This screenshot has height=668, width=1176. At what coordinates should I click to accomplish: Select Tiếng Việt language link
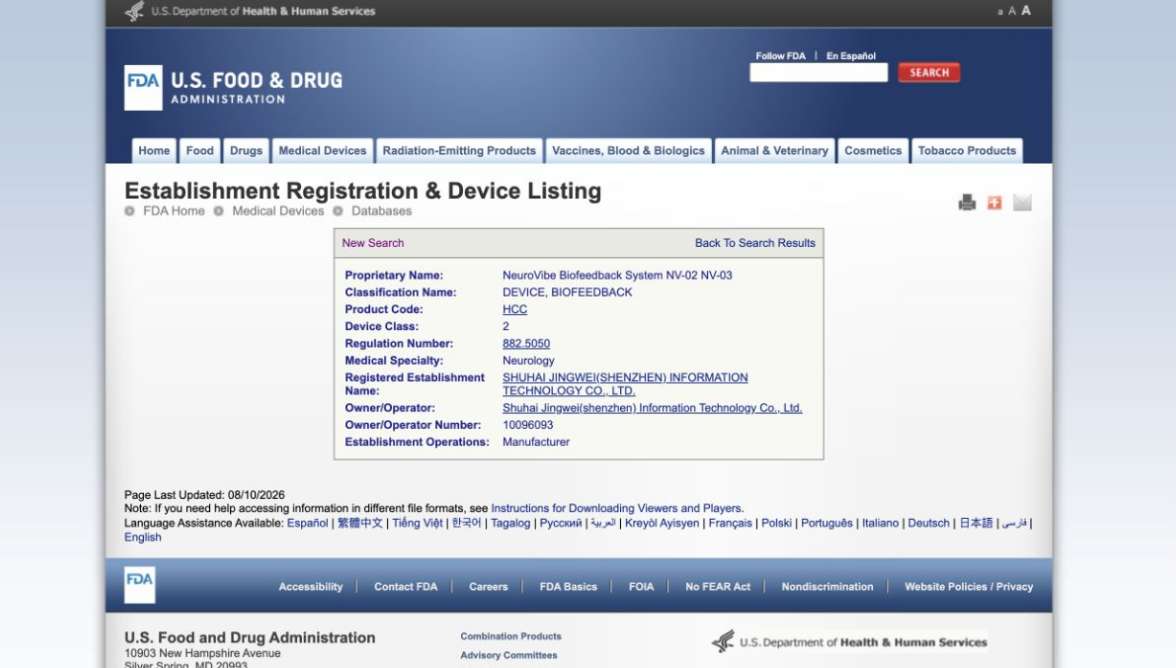pyautogui.click(x=417, y=523)
